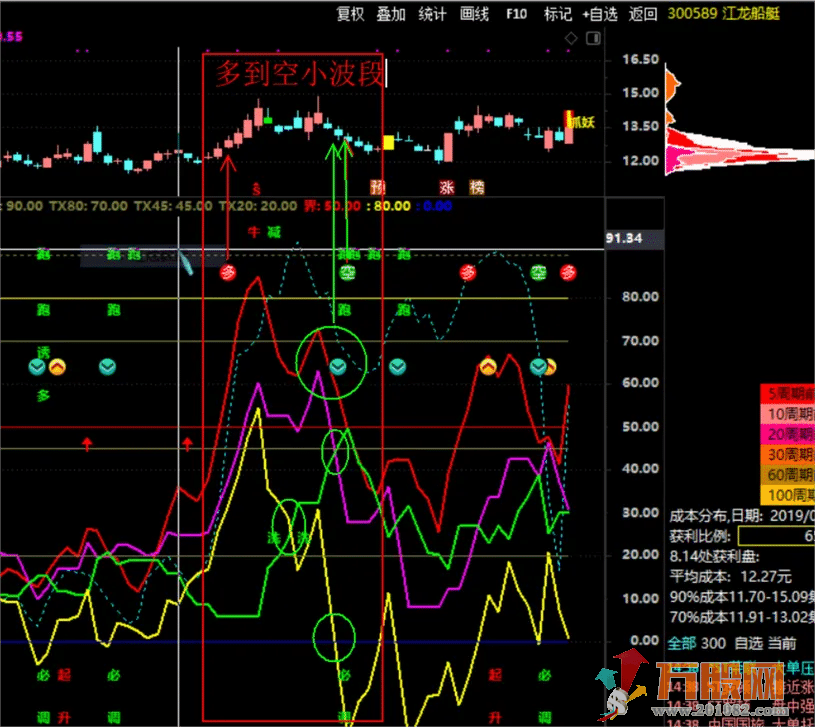This screenshot has width=815, height=727.
Task: Switch to the 当前 tab
Action: point(782,643)
